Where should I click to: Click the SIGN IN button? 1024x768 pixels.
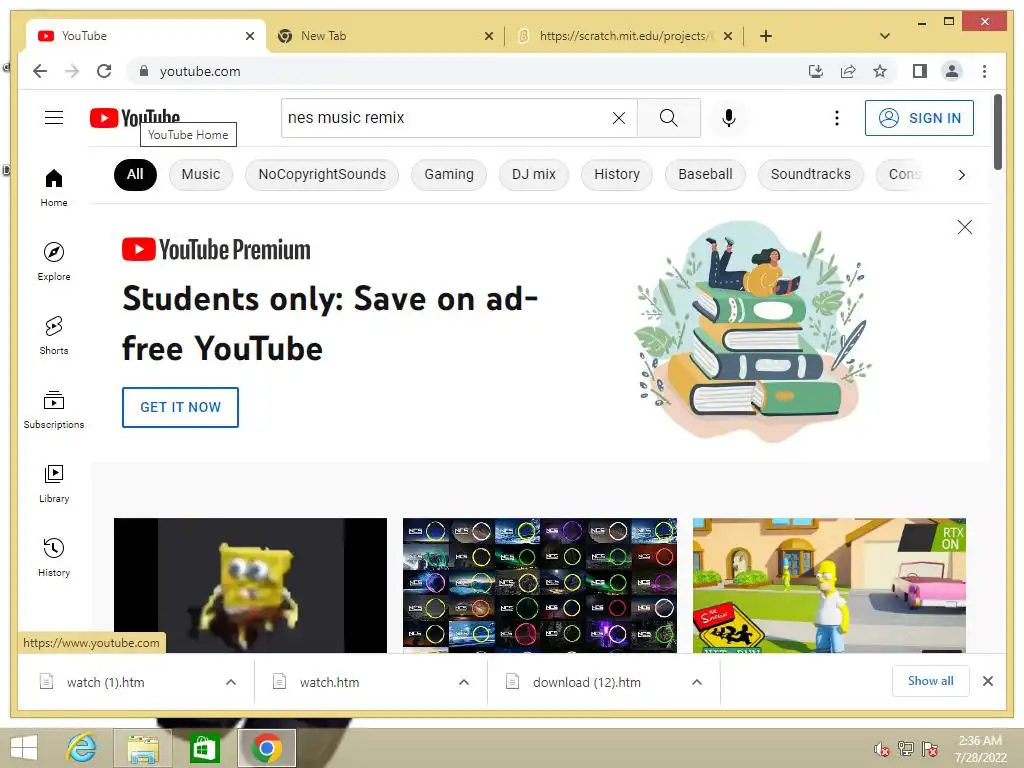[919, 118]
